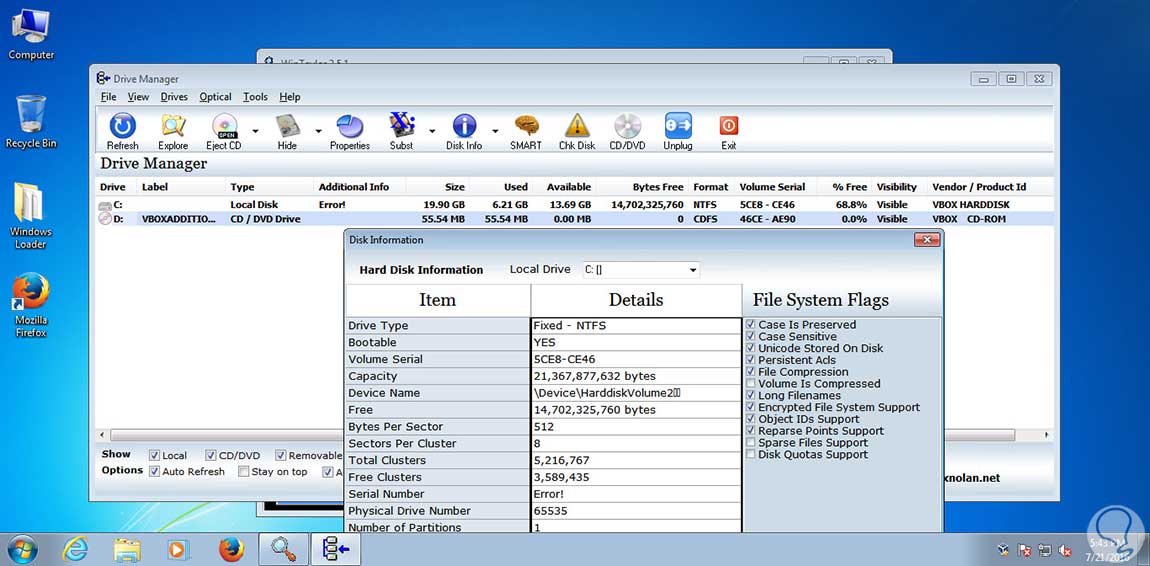Select the Mozilla Firefox desktop shortcut
Viewport: 1150px width, 566px height.
31,305
